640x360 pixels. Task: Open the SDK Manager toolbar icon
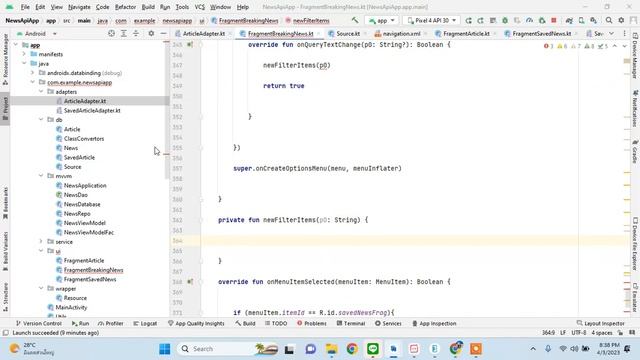pyautogui.click(x=593, y=20)
